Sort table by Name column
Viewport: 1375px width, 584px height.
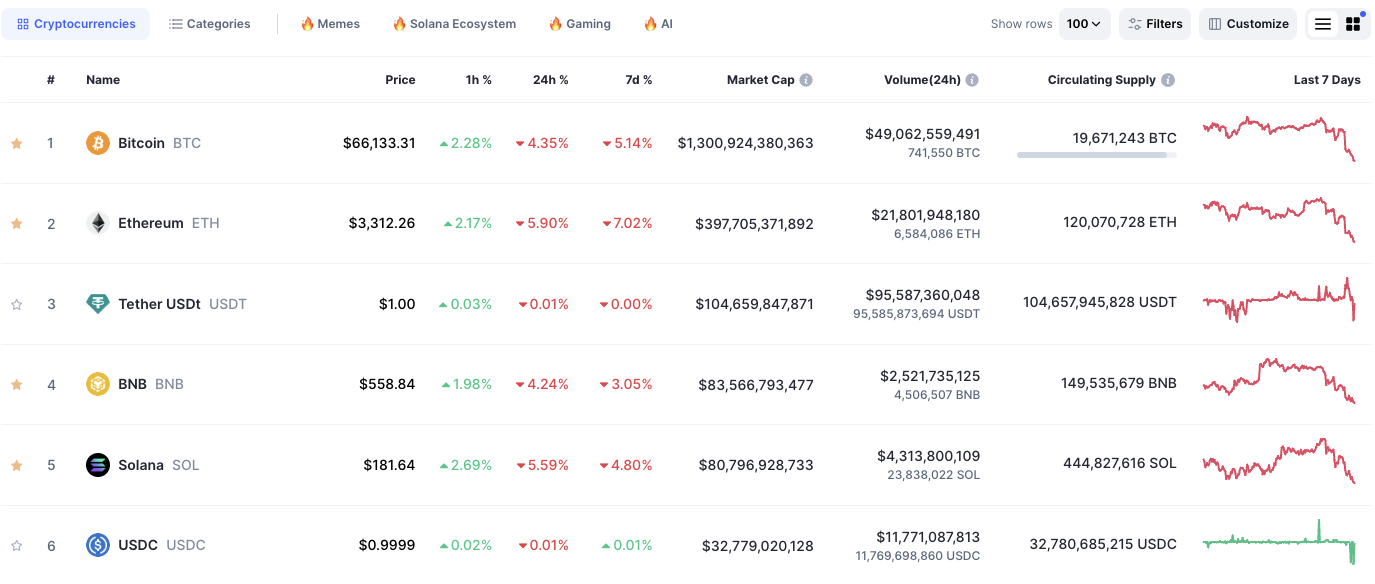103,80
